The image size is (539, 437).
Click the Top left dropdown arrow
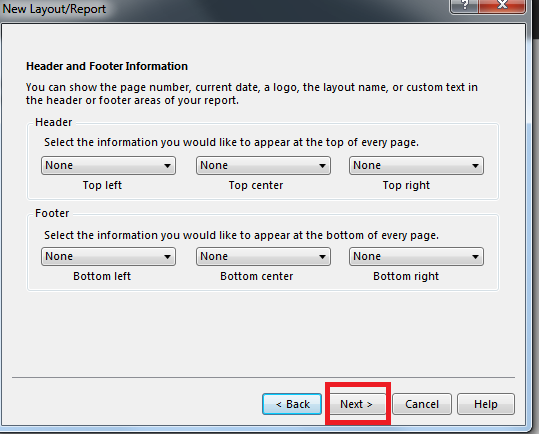[167, 166]
